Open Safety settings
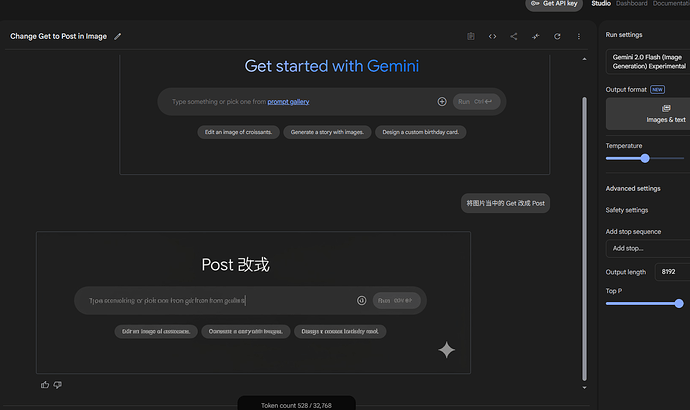This screenshot has width=690, height=410. pos(627,210)
